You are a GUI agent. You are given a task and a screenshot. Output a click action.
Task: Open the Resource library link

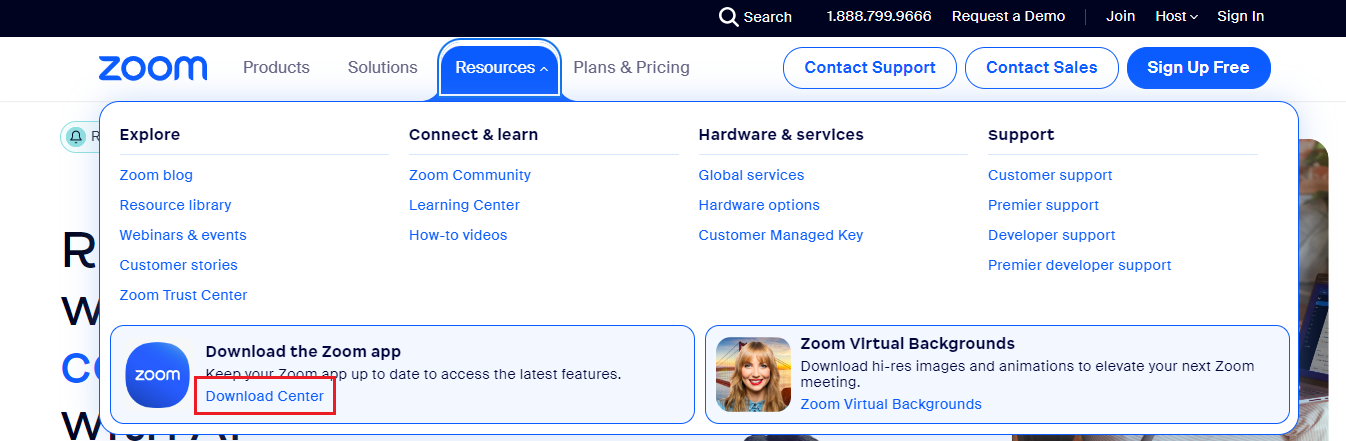pyautogui.click(x=175, y=205)
